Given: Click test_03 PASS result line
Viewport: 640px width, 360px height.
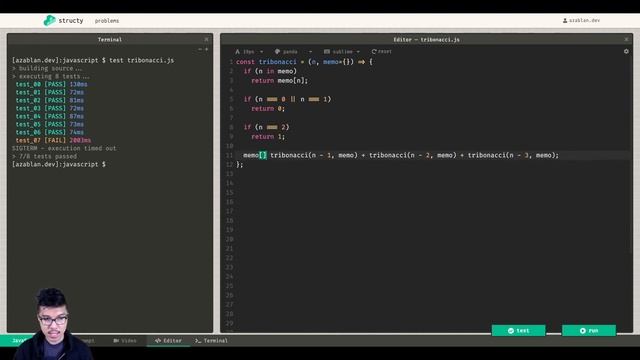Looking at the screenshot, I should click(x=49, y=108).
